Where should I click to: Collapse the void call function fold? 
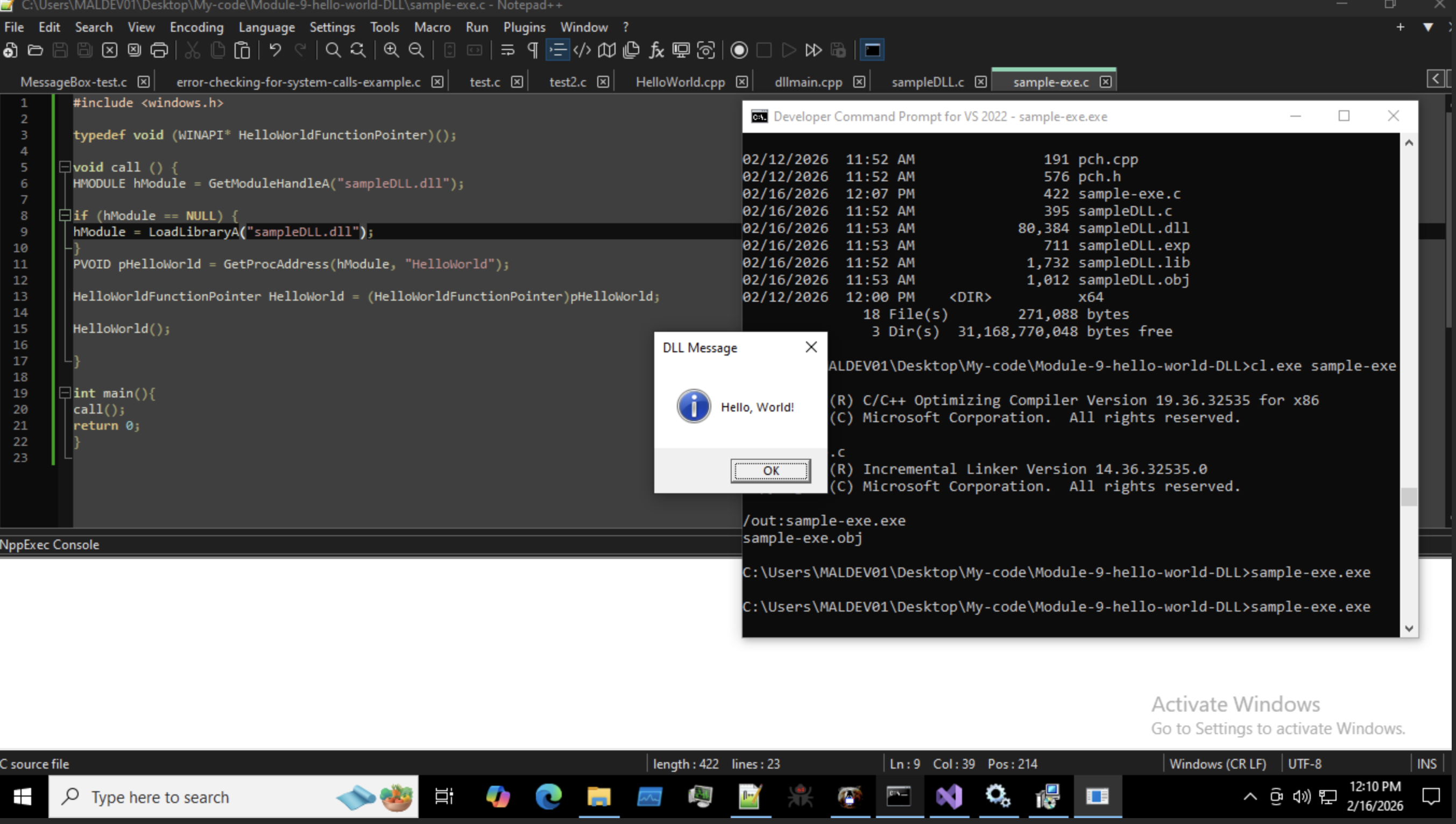click(x=65, y=166)
